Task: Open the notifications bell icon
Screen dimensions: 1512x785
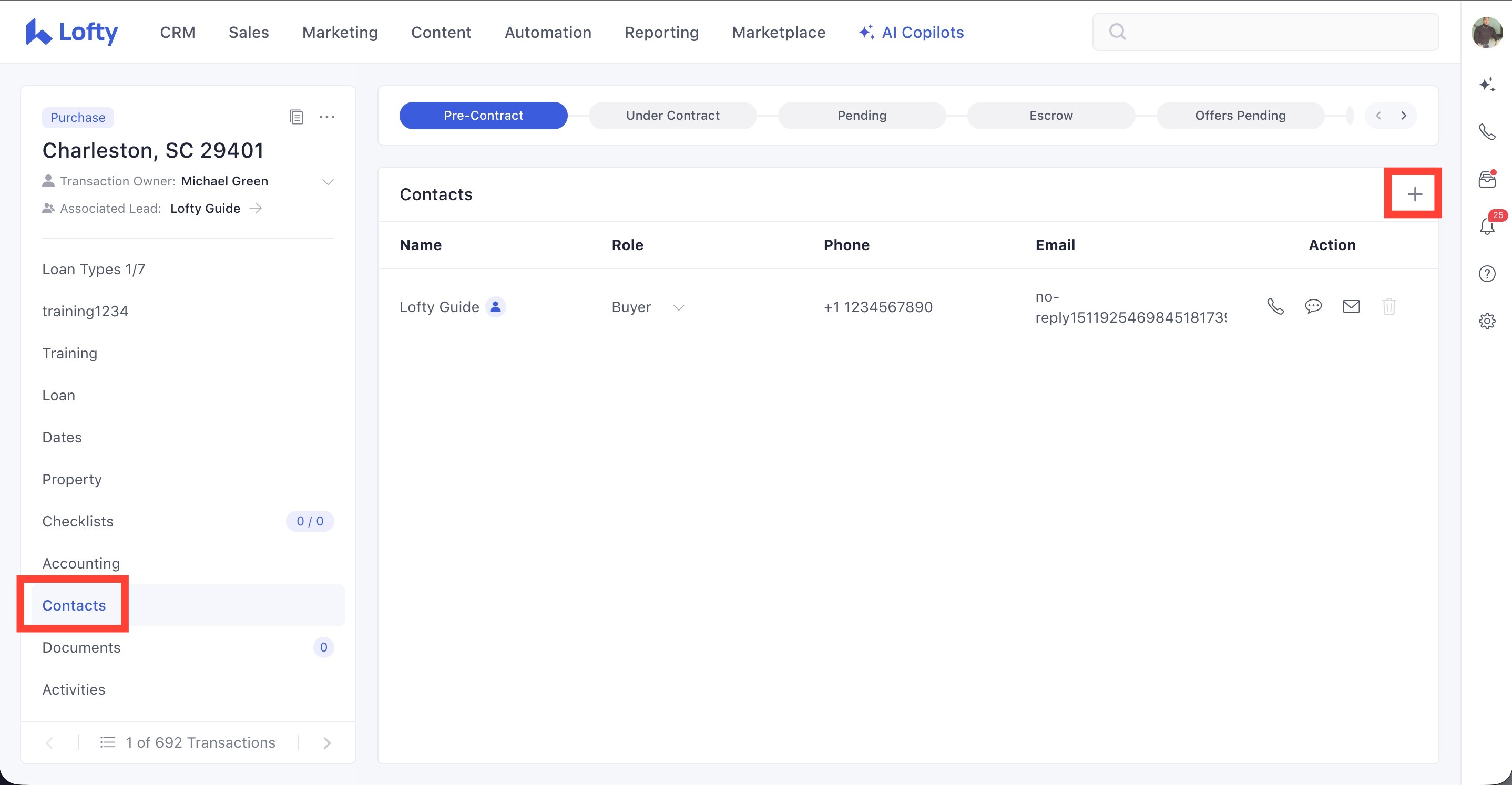Action: tap(1487, 226)
